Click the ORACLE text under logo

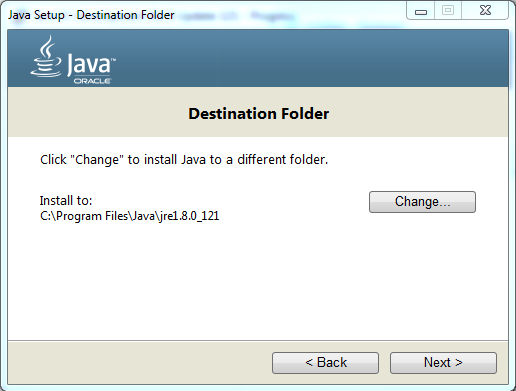[92, 81]
